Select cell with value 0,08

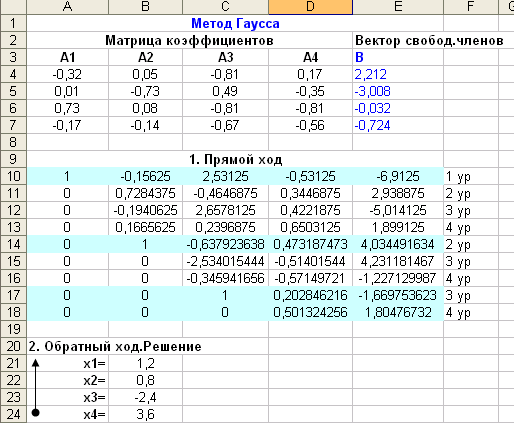(x=145, y=108)
